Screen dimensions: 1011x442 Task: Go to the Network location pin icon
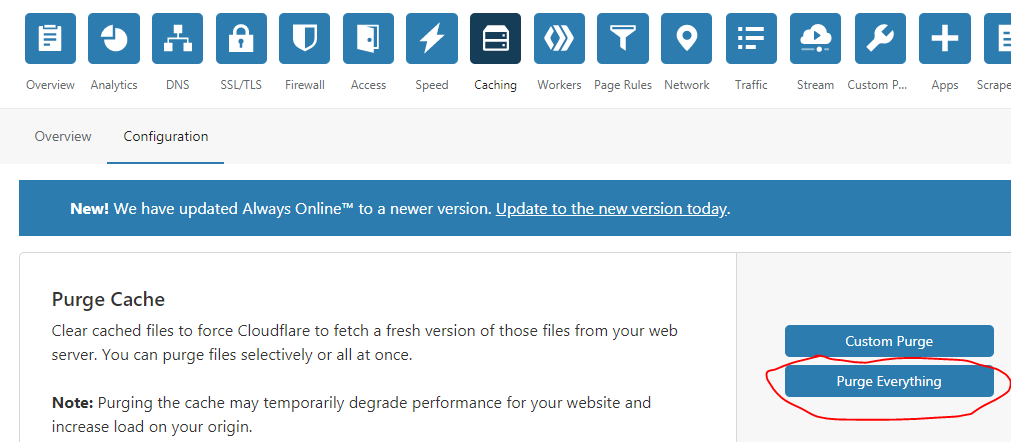tap(686, 39)
